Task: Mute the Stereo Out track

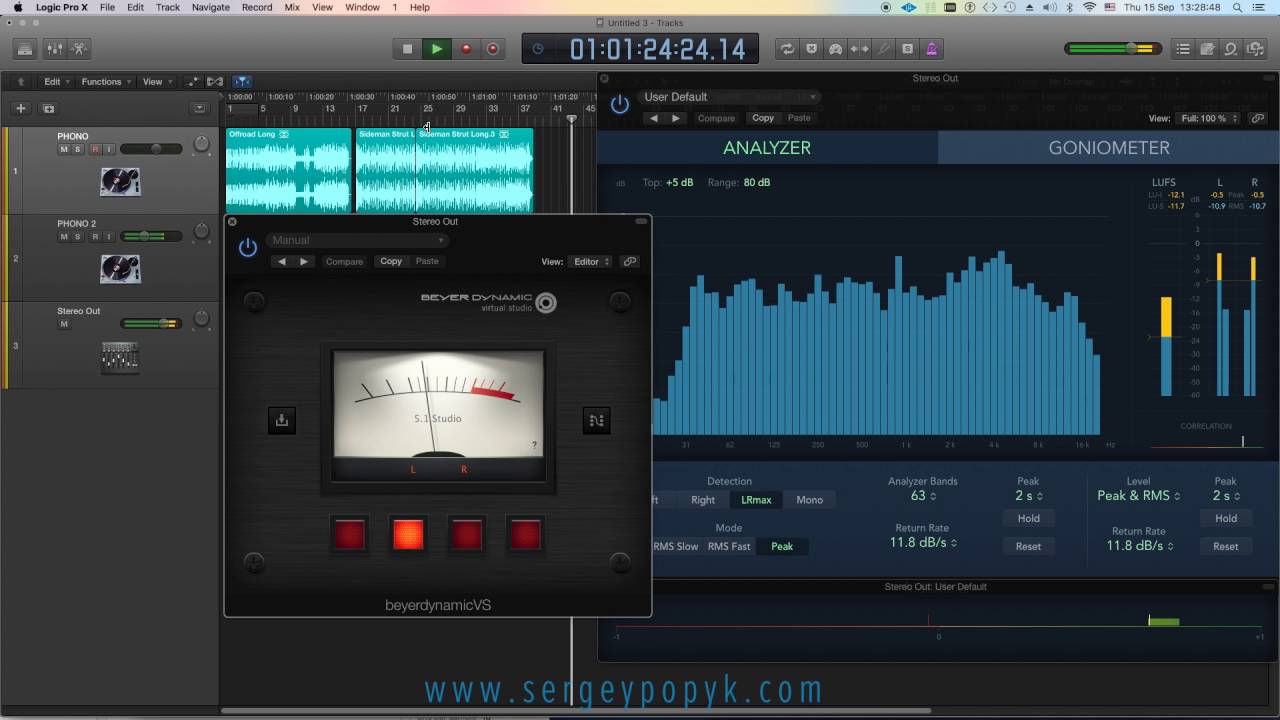Action: [x=64, y=324]
